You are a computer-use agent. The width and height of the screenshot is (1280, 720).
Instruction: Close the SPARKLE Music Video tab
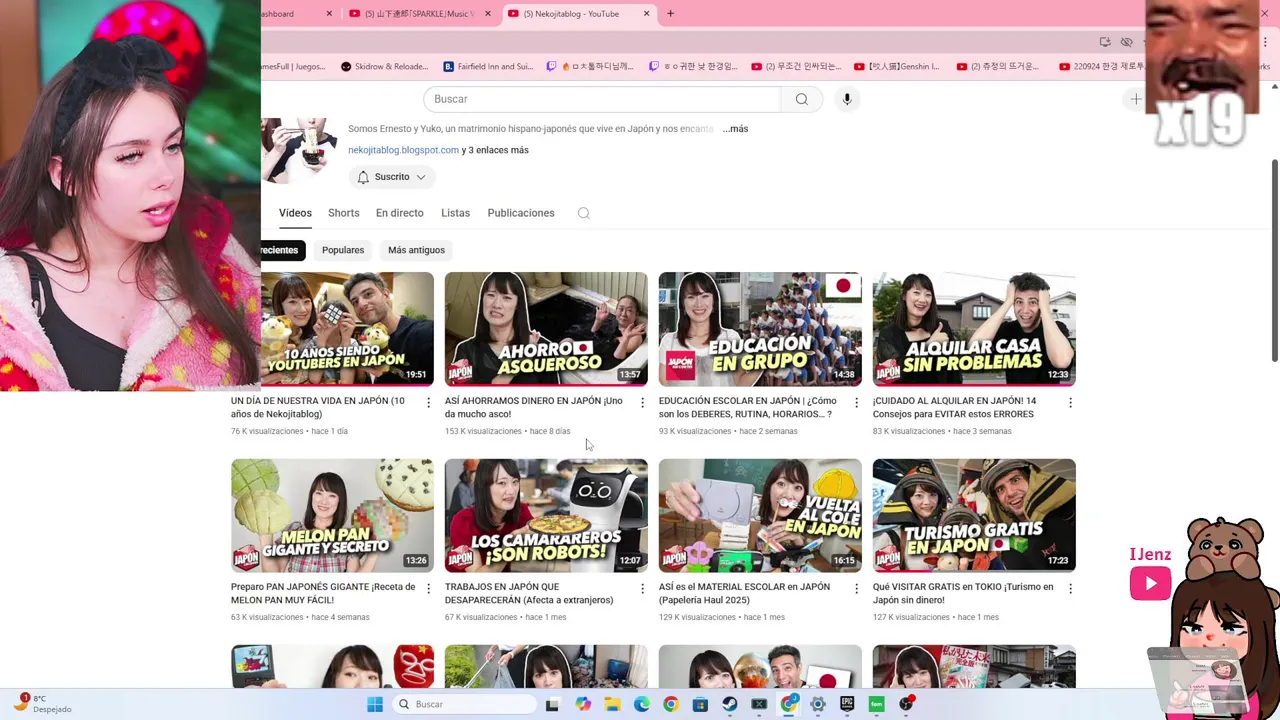[488, 14]
